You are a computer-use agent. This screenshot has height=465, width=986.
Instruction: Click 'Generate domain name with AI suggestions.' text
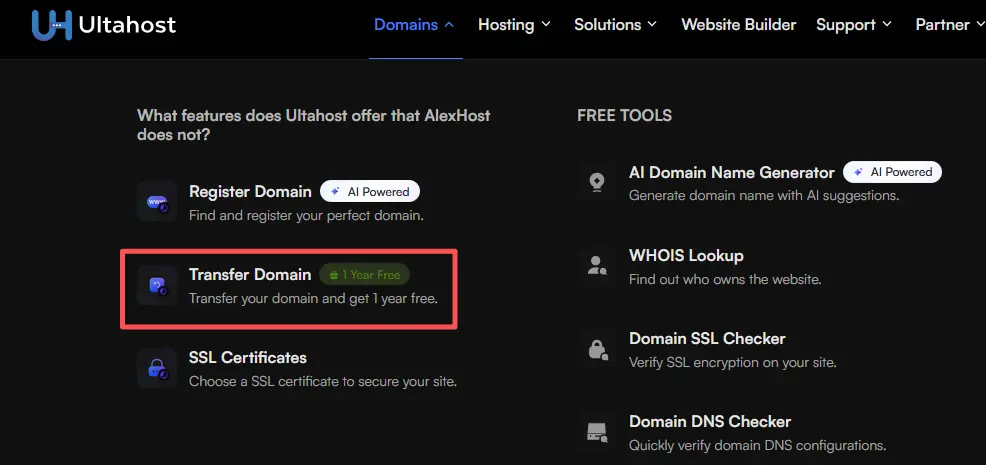pyautogui.click(x=764, y=195)
